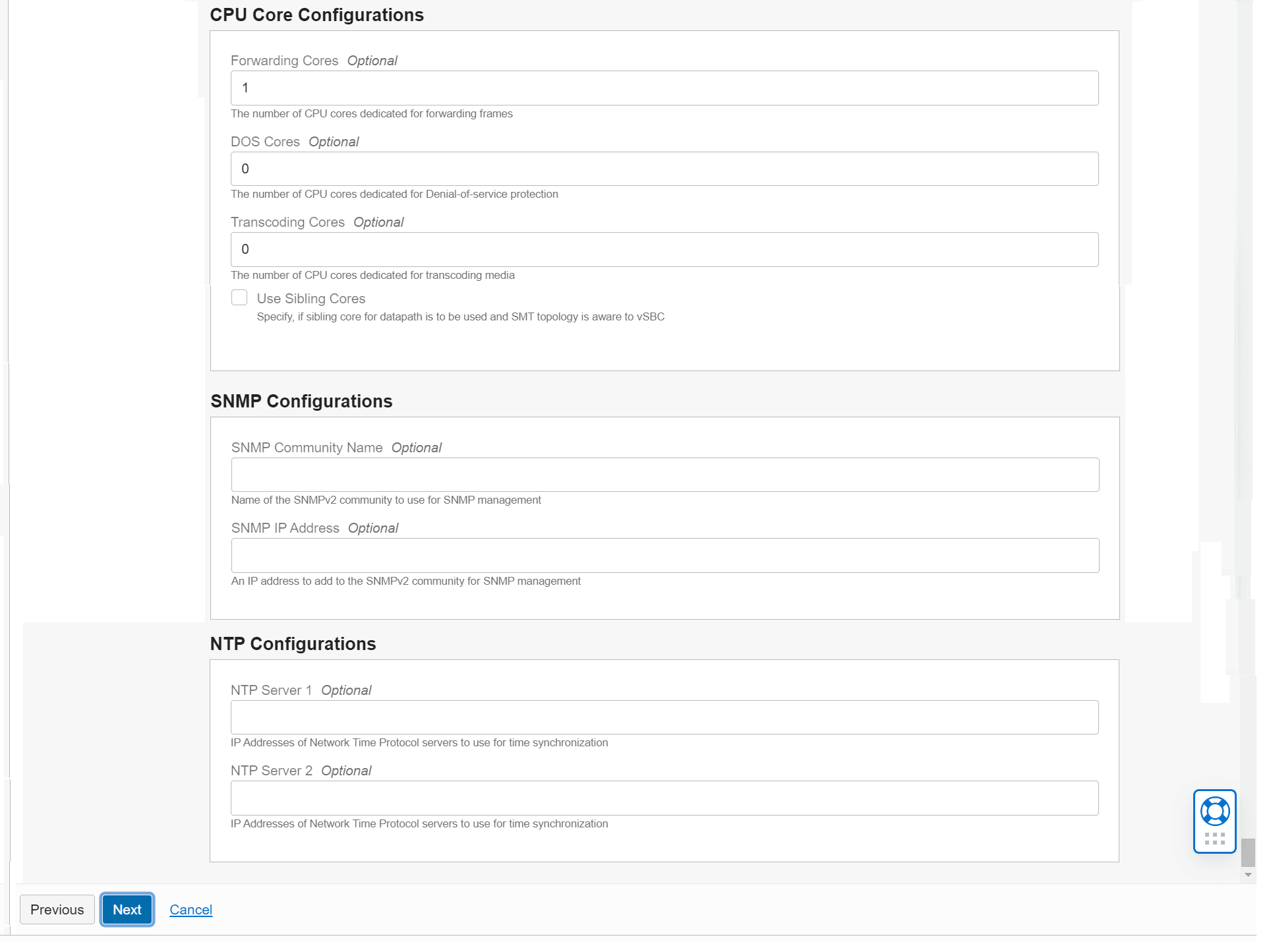The width and height of the screenshot is (1271, 952).
Task: Select the NTP Server 2 field
Action: point(664,797)
